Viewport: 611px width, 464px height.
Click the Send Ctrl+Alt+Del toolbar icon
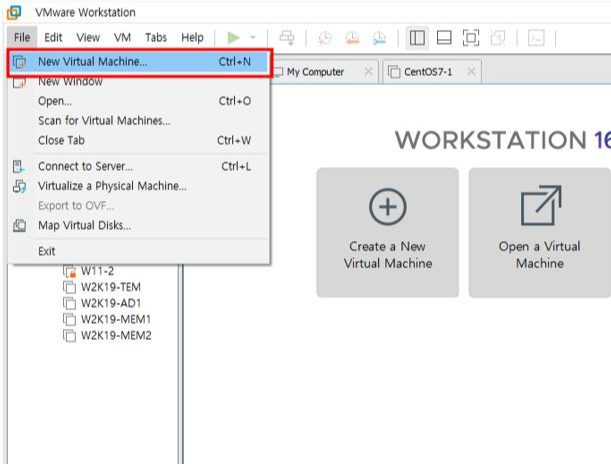(287, 38)
